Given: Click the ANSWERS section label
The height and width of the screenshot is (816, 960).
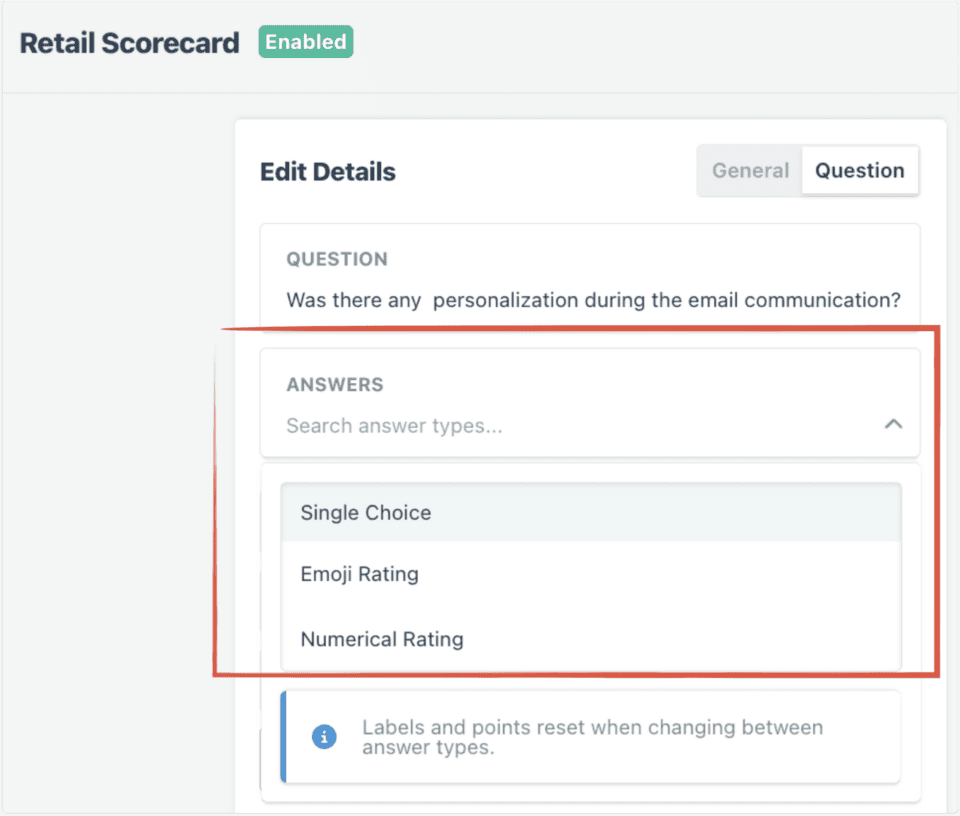Looking at the screenshot, I should pos(335,384).
